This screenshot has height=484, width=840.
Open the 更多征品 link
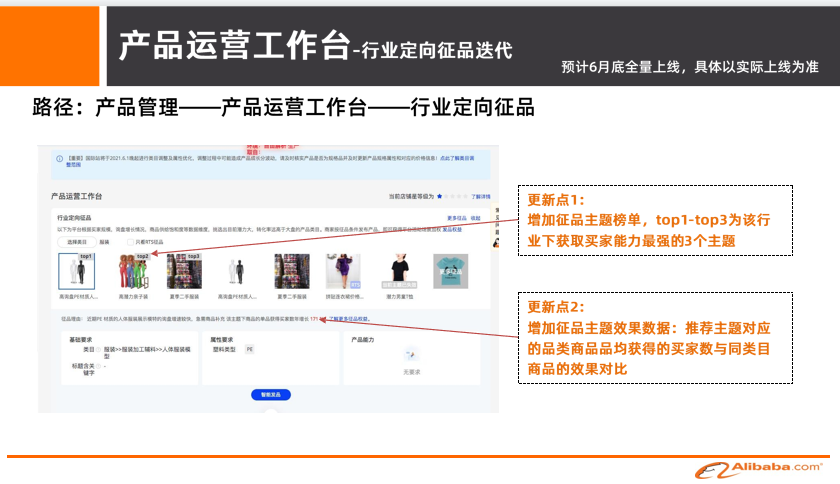point(456,218)
